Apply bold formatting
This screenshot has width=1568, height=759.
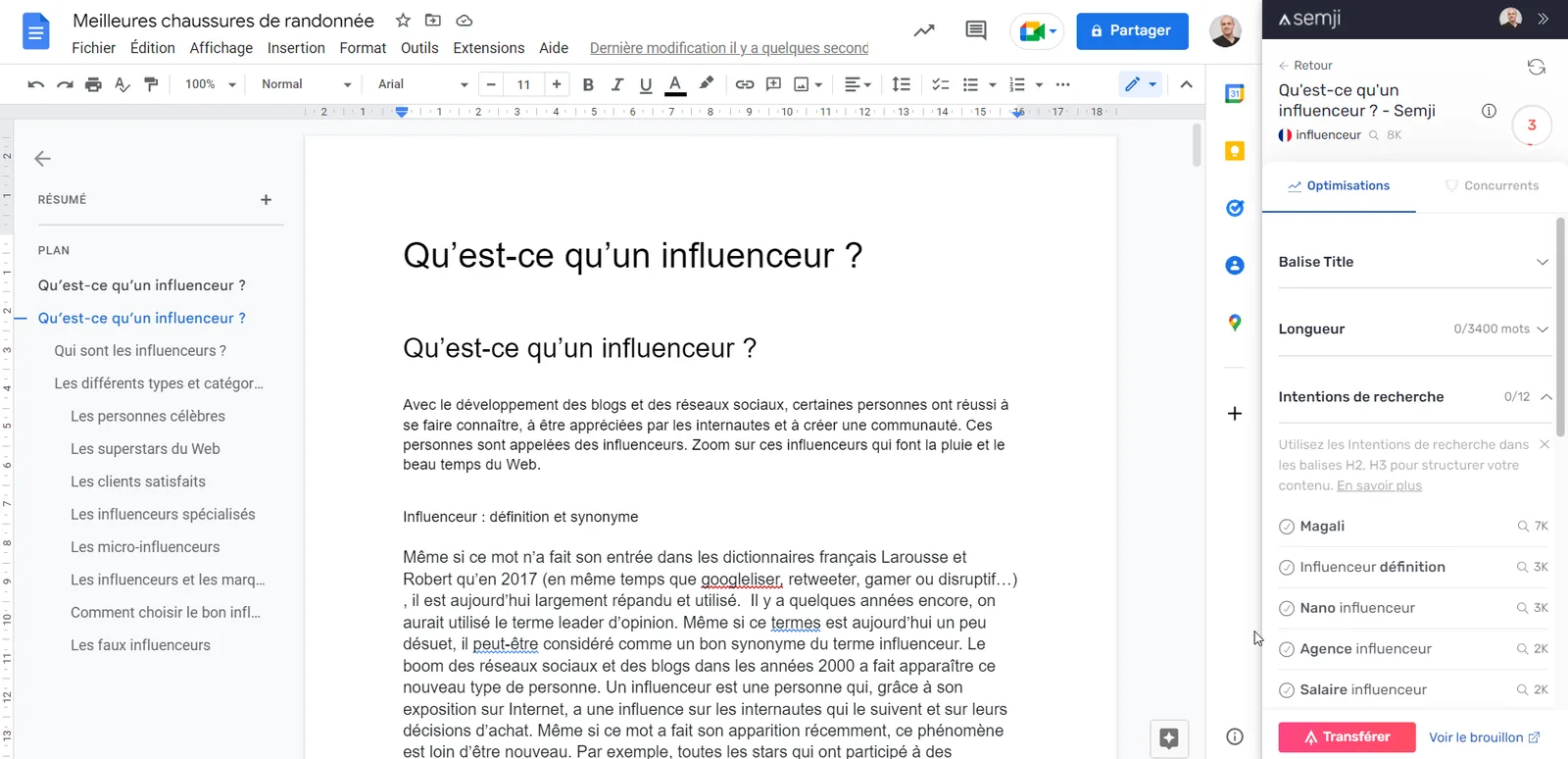pyautogui.click(x=588, y=84)
